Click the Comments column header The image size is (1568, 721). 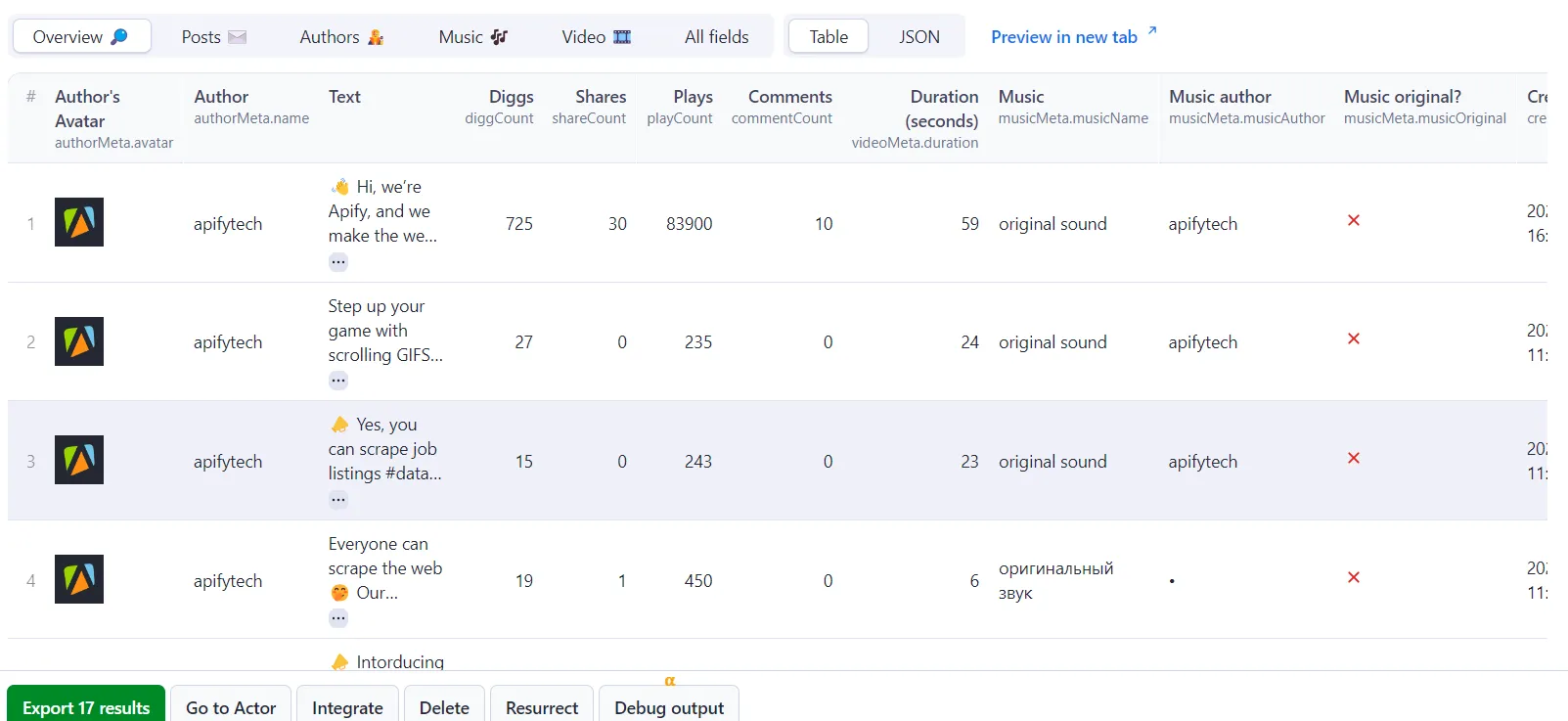pyautogui.click(x=782, y=107)
